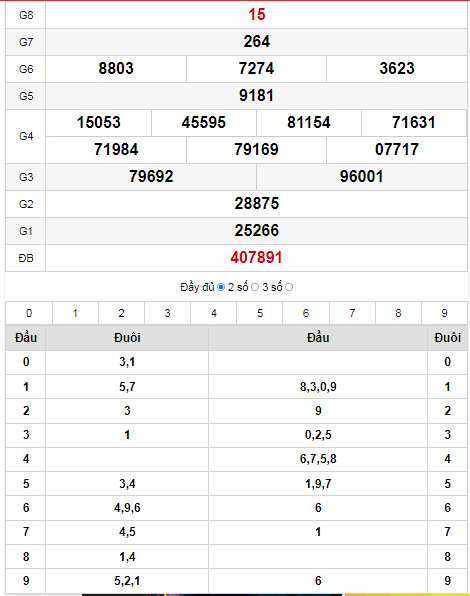Click G2 prize number 28875

(256, 204)
